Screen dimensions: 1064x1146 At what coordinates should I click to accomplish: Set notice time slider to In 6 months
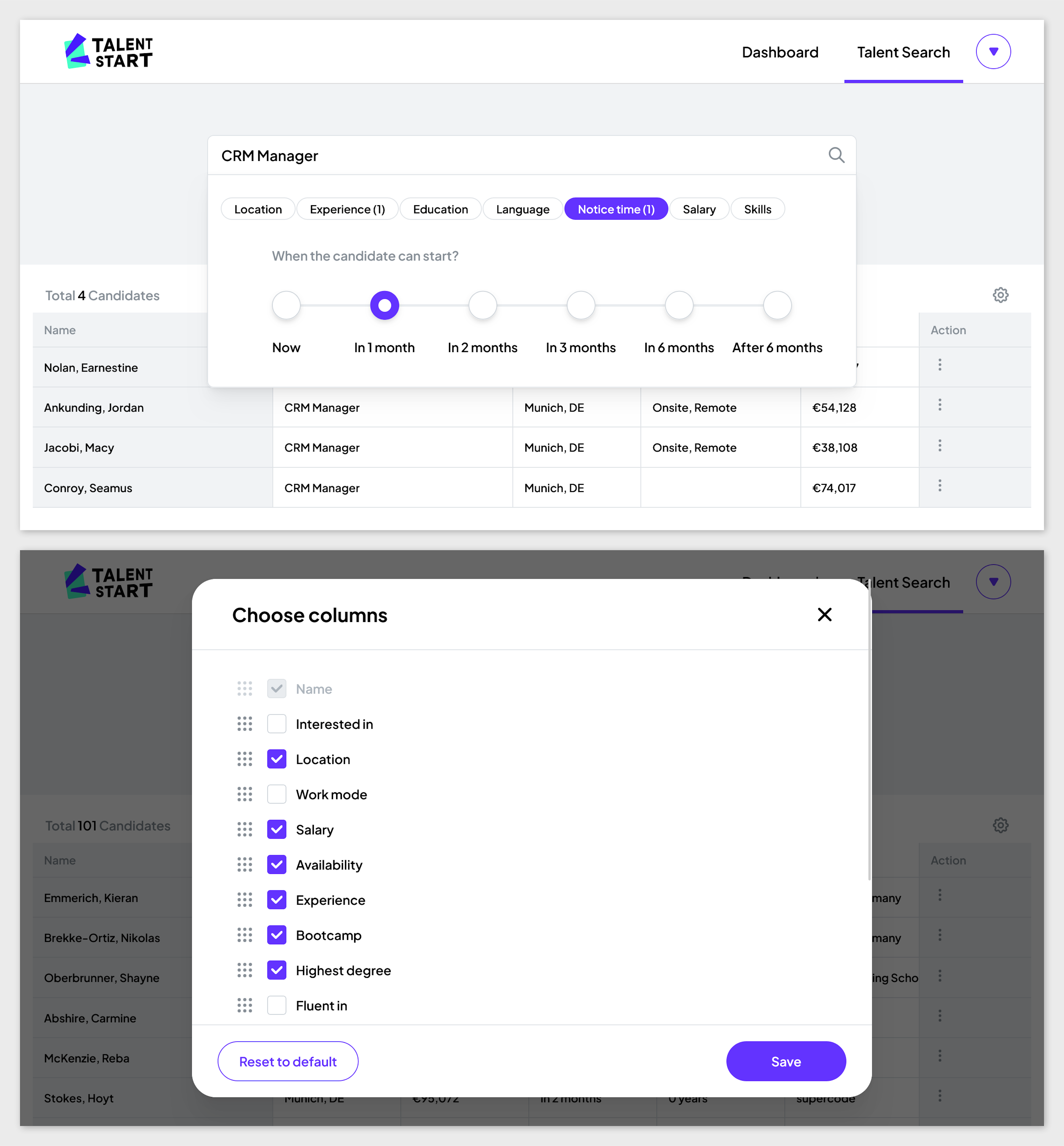point(679,305)
